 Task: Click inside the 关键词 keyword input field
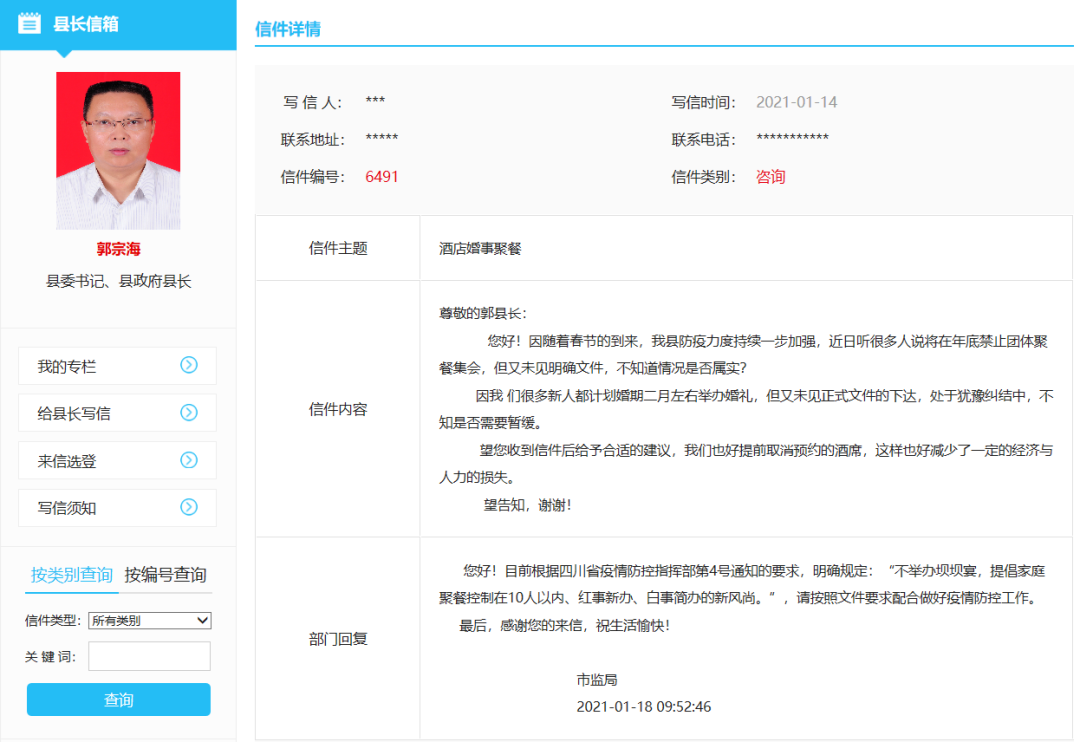(148, 656)
